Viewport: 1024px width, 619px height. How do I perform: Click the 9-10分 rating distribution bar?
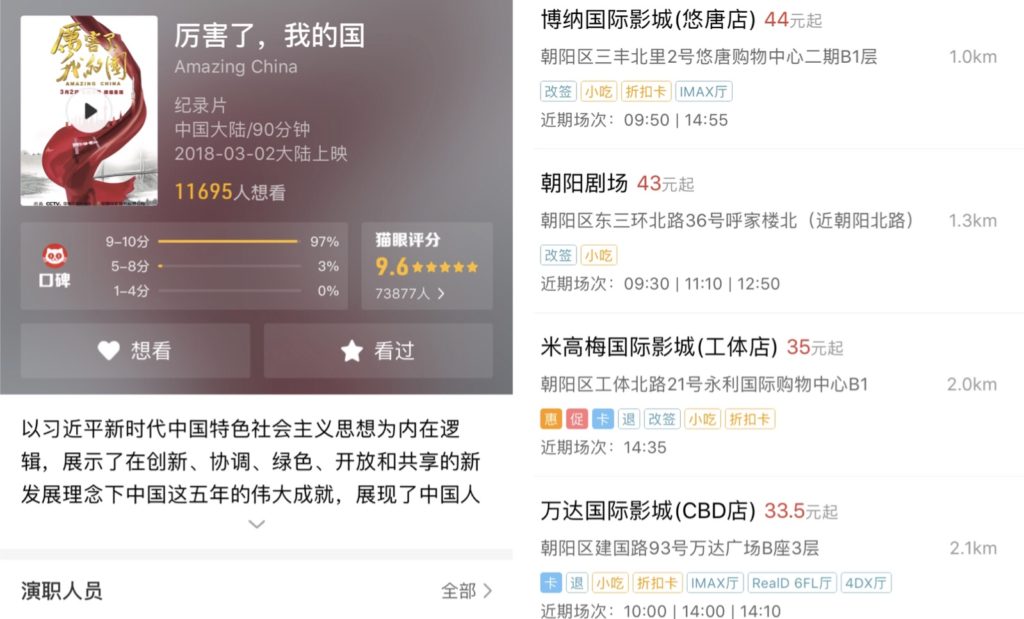point(228,242)
